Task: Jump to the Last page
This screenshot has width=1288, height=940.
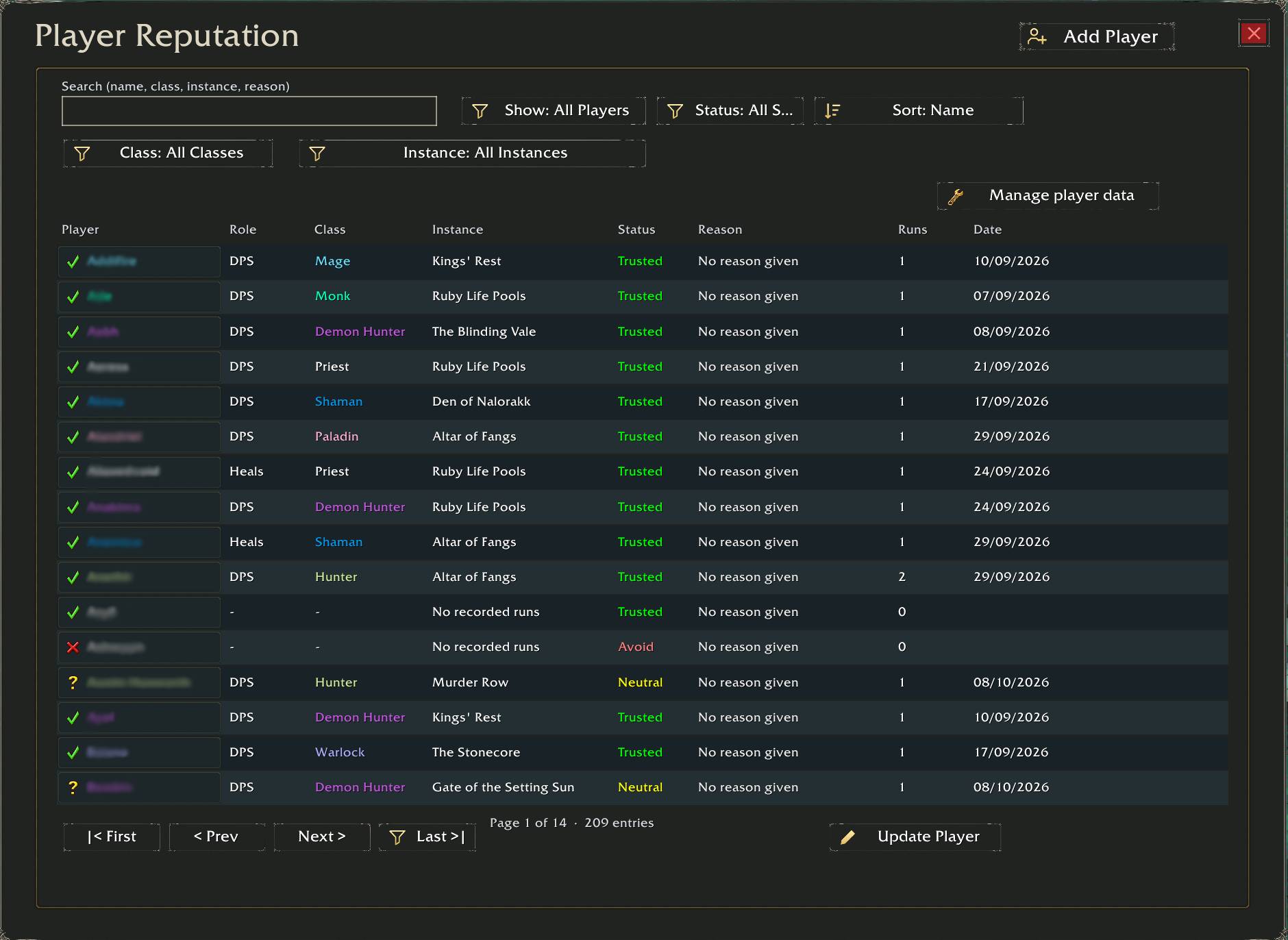Action: (x=427, y=837)
